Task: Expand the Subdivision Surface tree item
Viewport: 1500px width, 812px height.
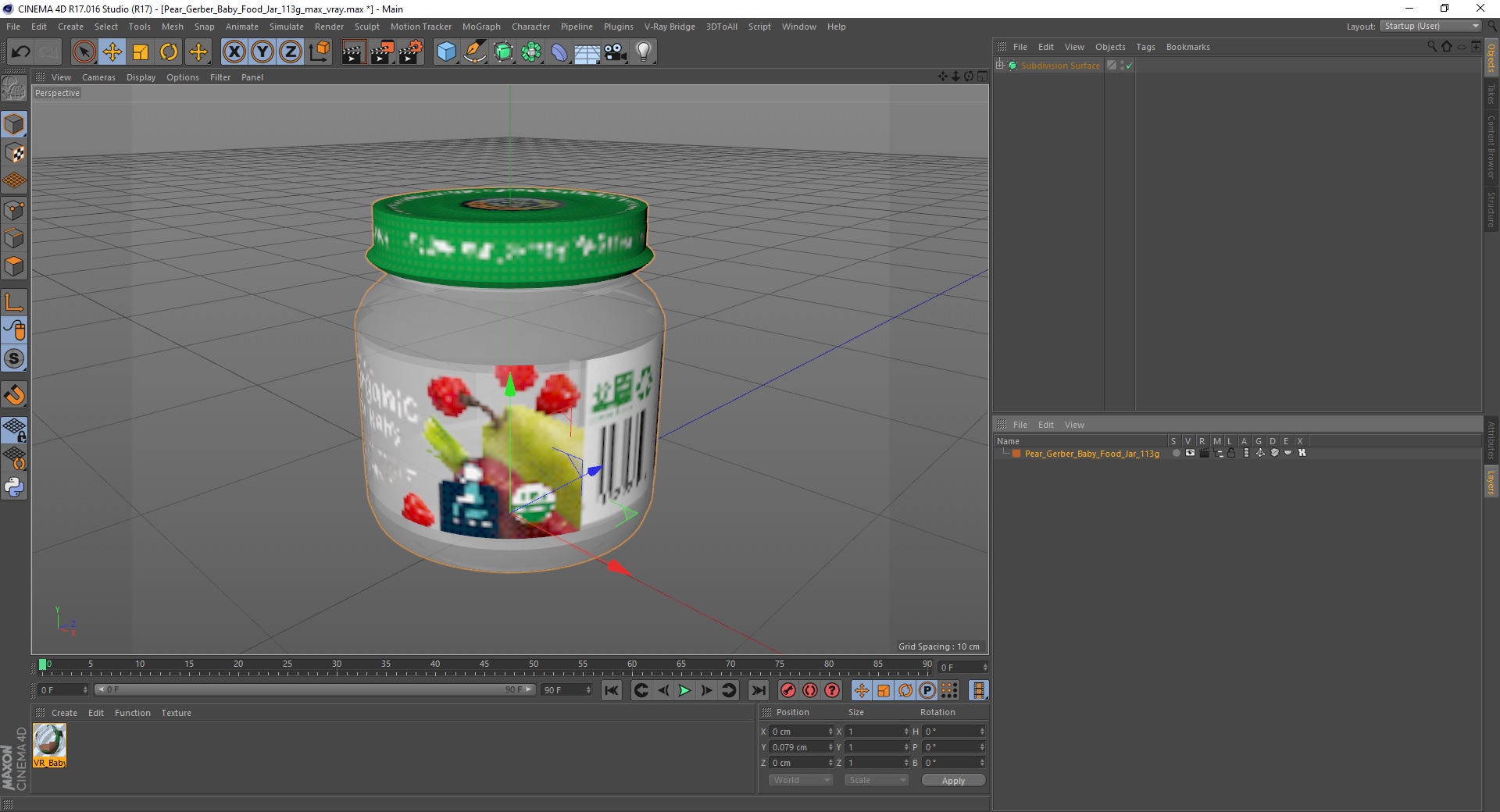Action: pyautogui.click(x=999, y=65)
